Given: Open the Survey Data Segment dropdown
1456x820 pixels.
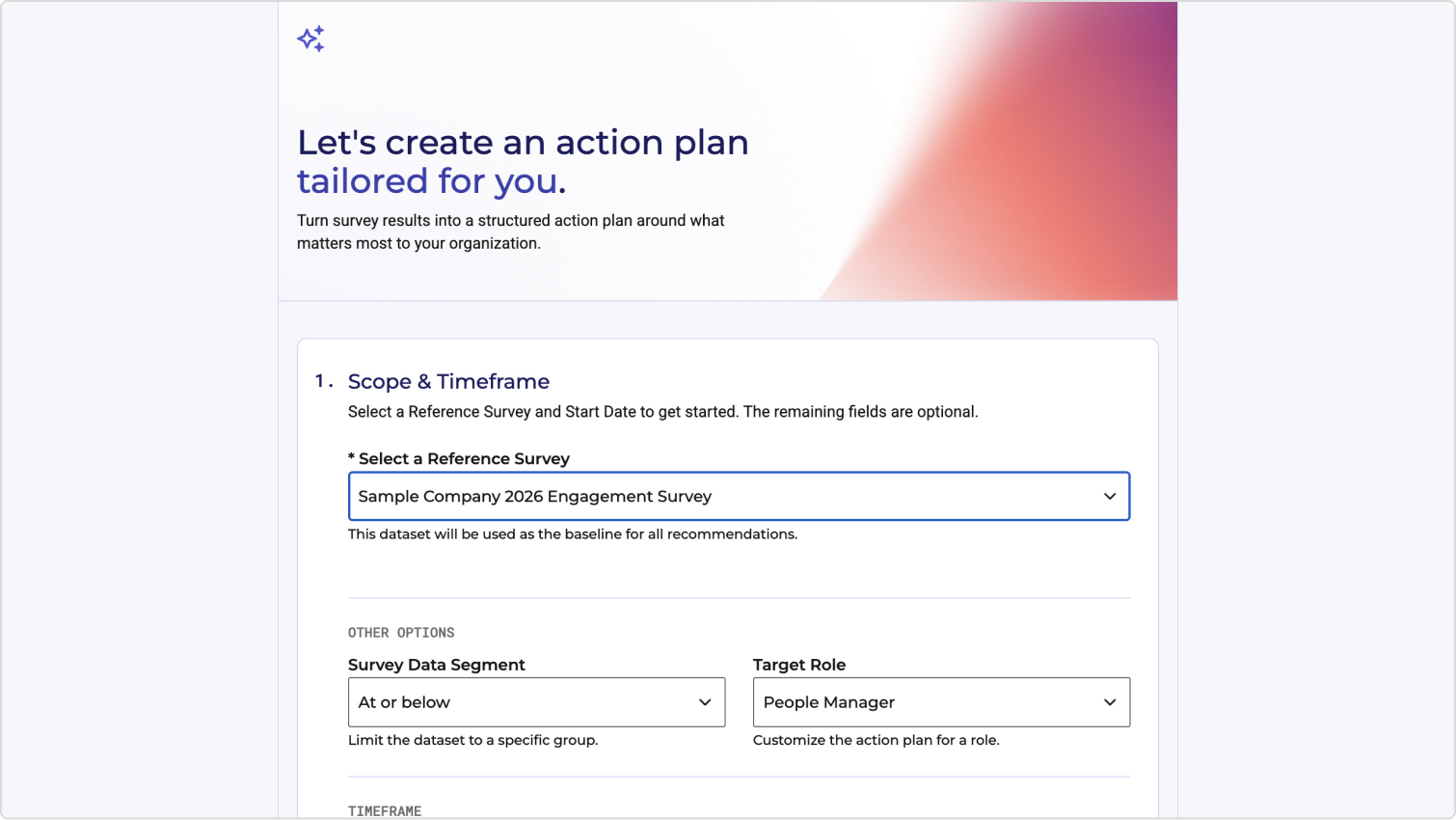Looking at the screenshot, I should click(x=536, y=702).
